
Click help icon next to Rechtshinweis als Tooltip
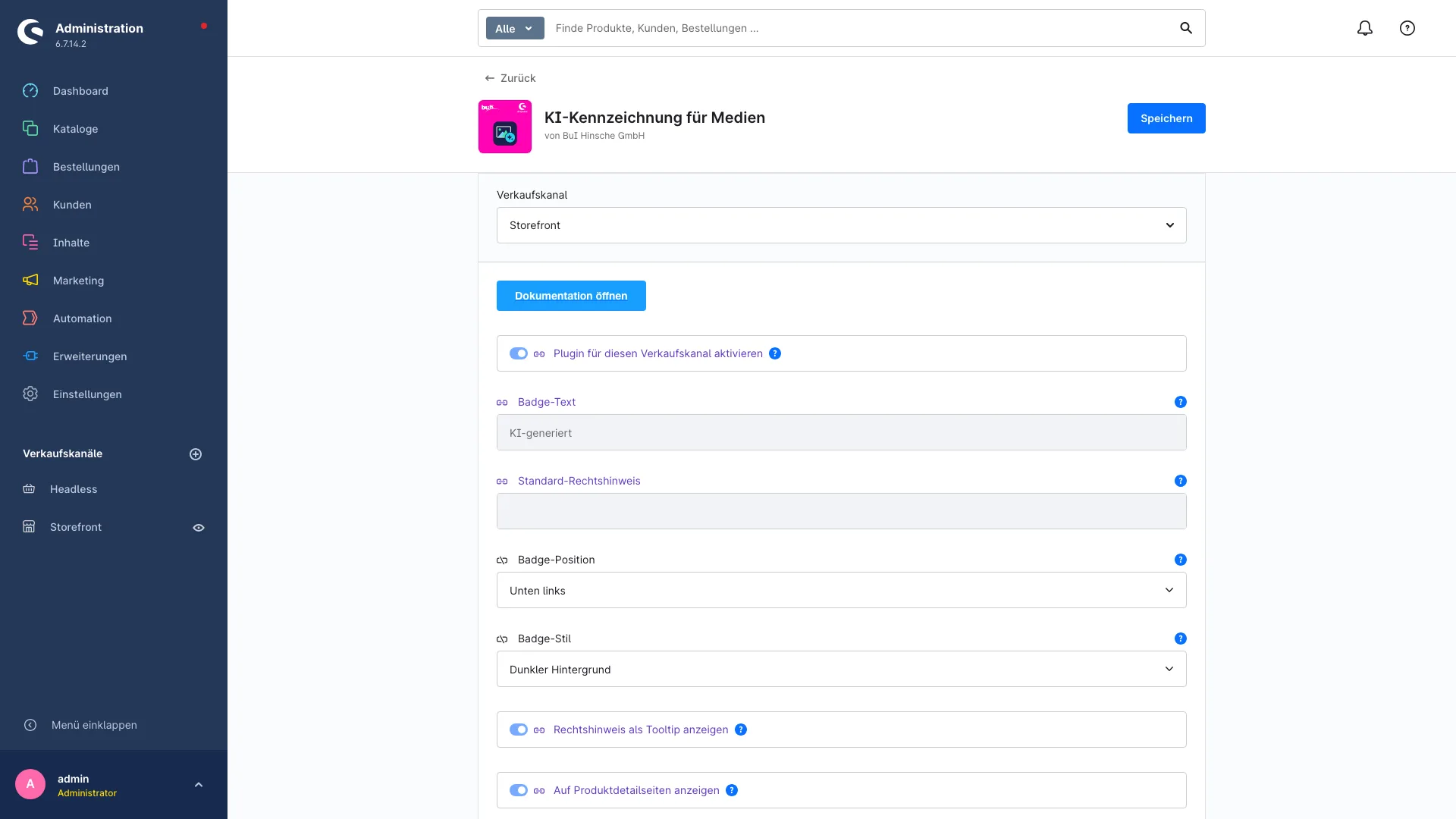(741, 730)
